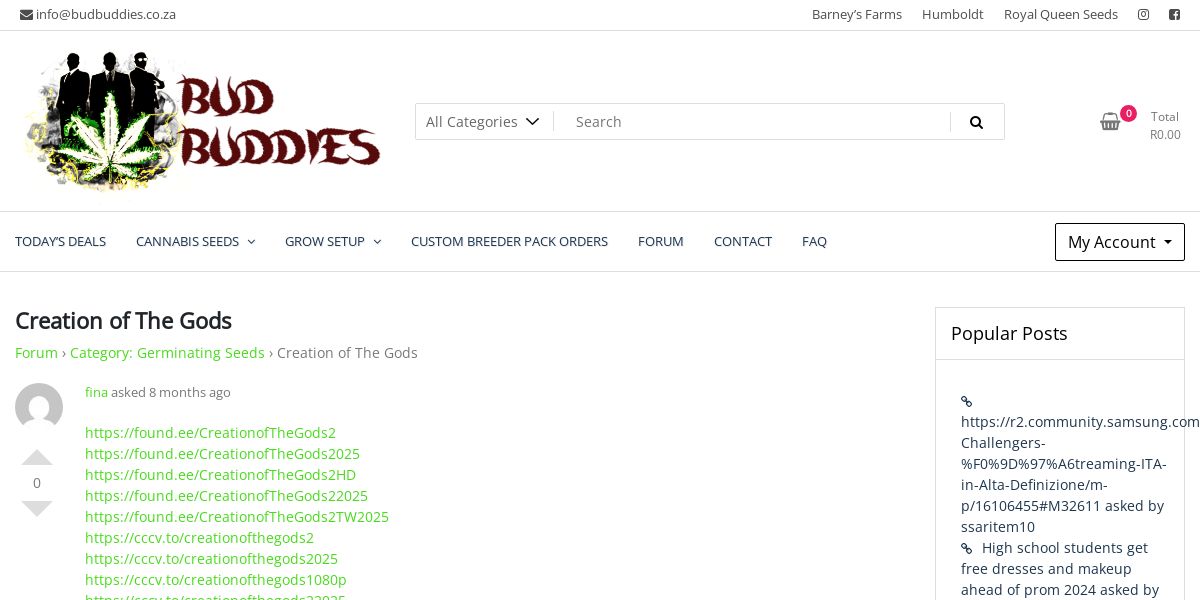Visit the Royal Queen Seeds link

[1061, 15]
